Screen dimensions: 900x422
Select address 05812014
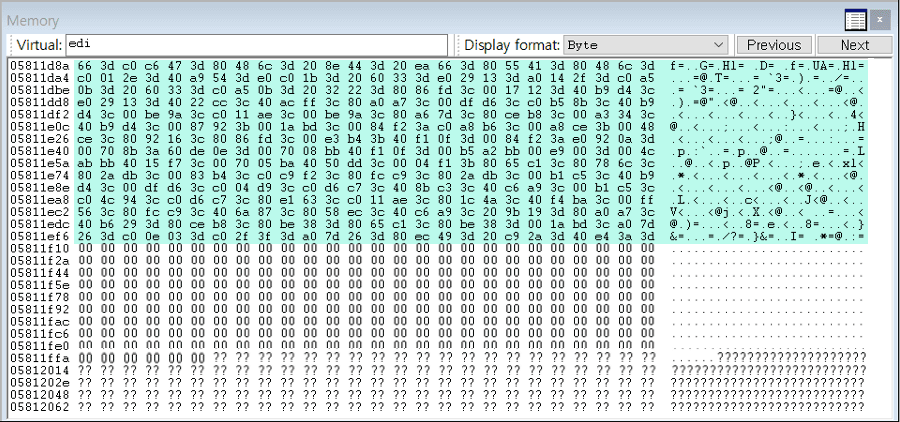[x=40, y=370]
